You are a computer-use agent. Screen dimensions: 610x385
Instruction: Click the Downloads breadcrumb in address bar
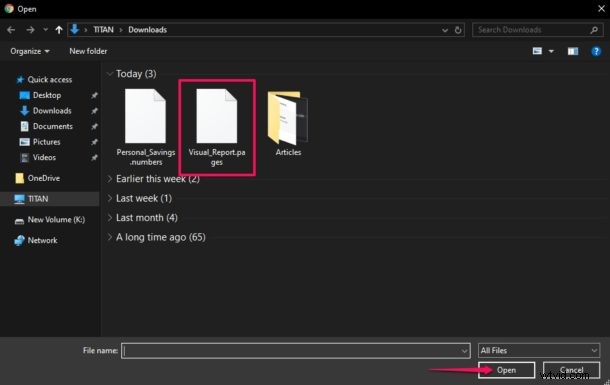coord(147,30)
